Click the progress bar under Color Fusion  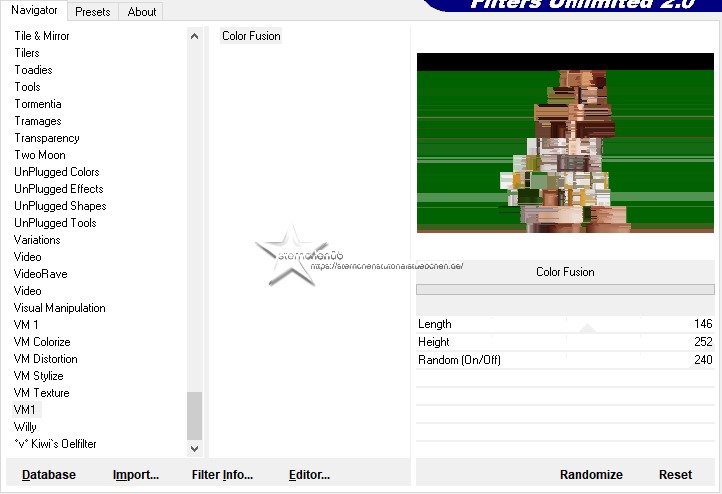tap(565, 290)
